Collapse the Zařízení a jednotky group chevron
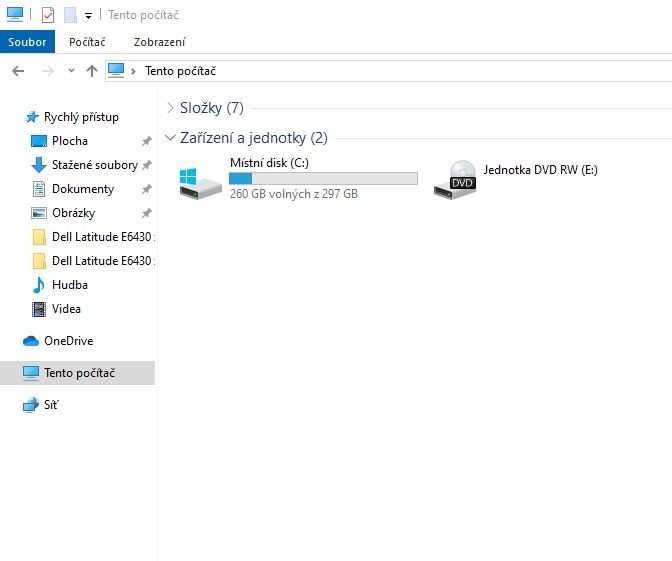This screenshot has height=561, width=672. click(x=170, y=138)
